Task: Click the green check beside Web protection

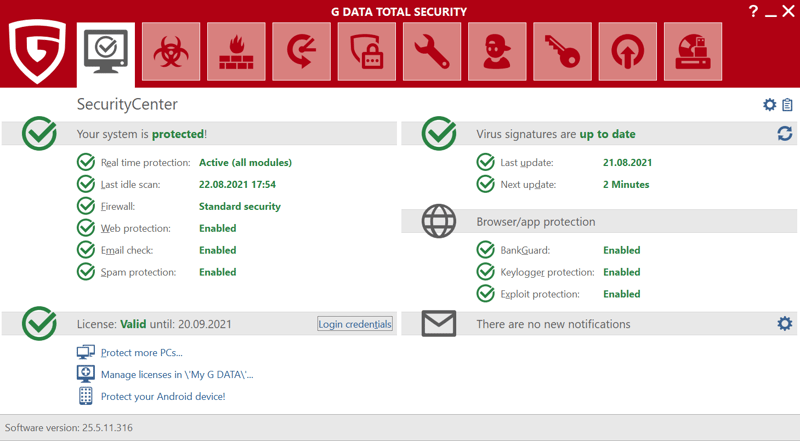Action: click(x=86, y=228)
